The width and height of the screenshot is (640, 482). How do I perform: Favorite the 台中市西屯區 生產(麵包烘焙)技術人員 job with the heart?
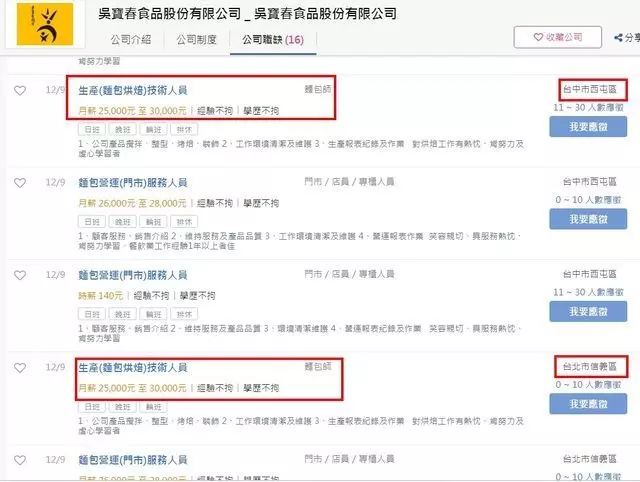point(20,90)
